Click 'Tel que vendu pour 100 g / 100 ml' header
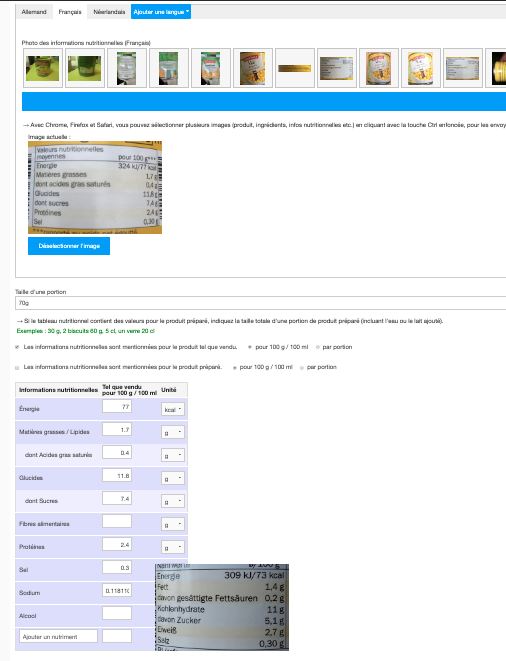The image size is (506, 661). click(x=129, y=390)
